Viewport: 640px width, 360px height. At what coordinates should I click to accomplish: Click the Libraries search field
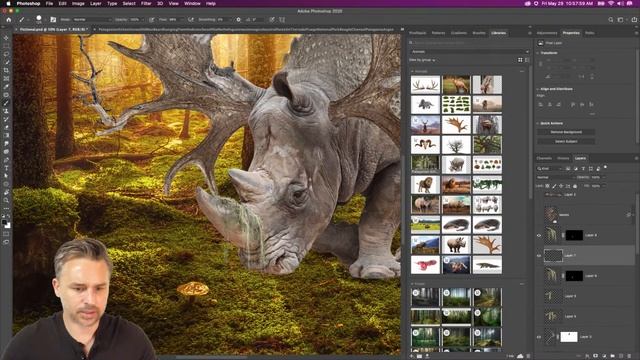(x=469, y=43)
